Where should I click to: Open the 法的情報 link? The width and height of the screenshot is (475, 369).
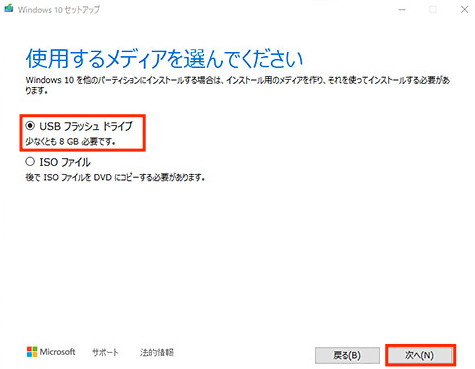[x=157, y=352]
